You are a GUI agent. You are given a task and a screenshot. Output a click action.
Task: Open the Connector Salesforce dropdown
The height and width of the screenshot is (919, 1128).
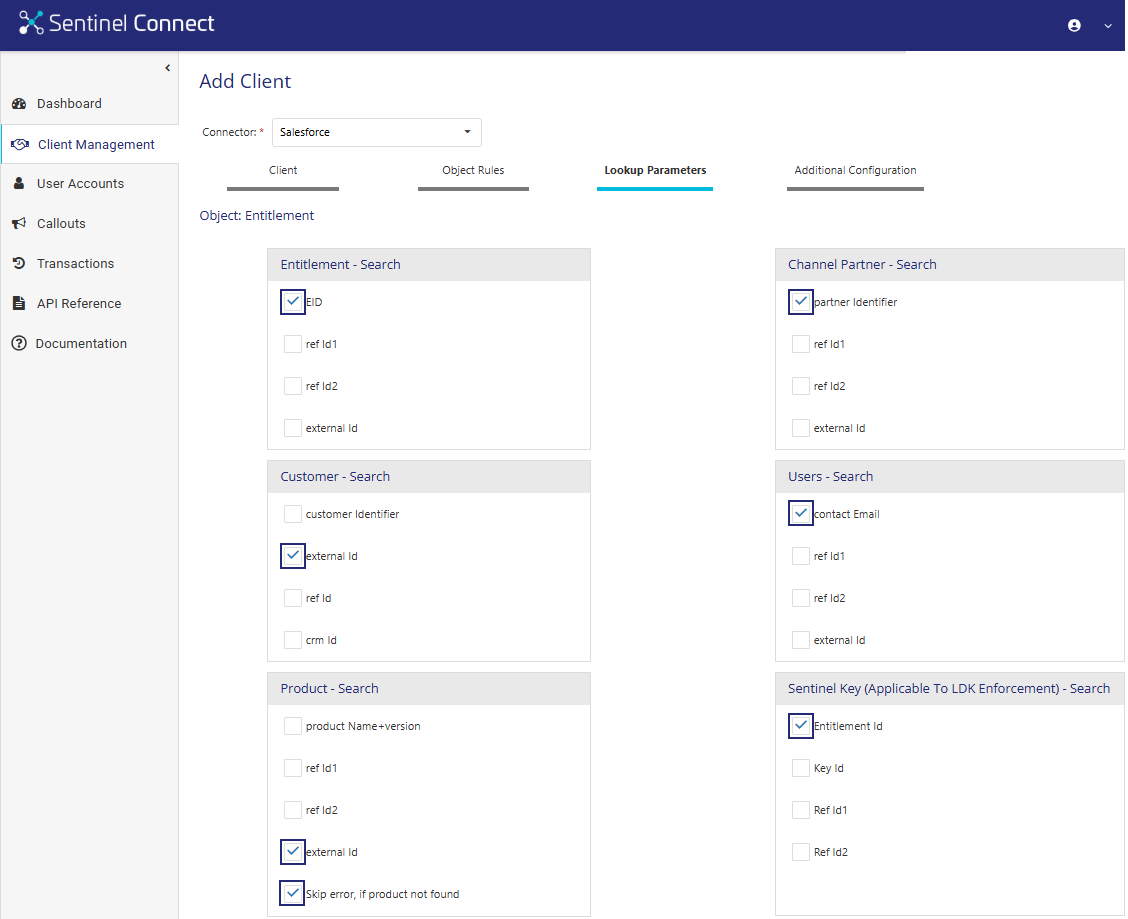[x=376, y=133]
